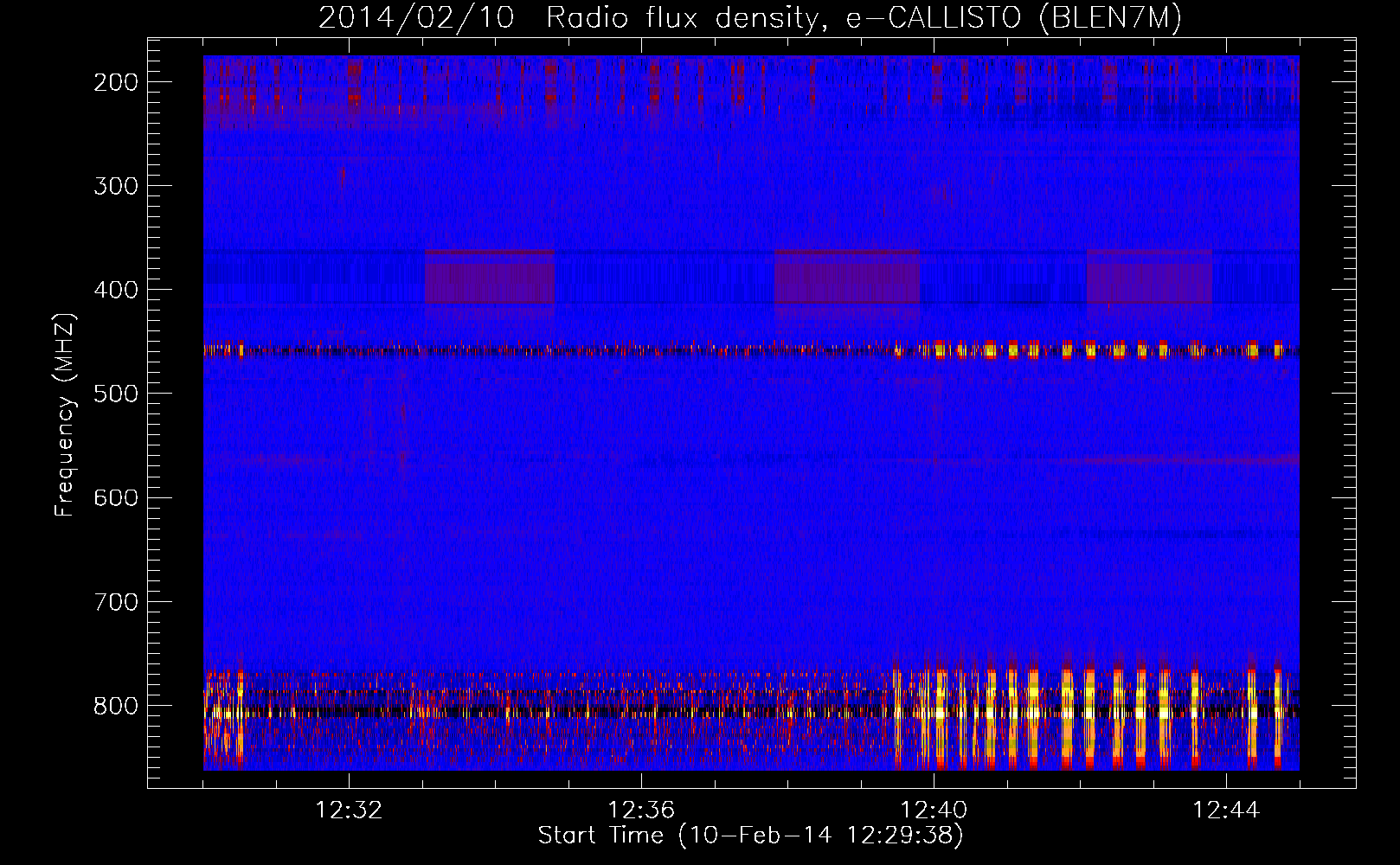Select the 500 frequency tick label
This screenshot has height=865, width=1400.
pos(116,394)
